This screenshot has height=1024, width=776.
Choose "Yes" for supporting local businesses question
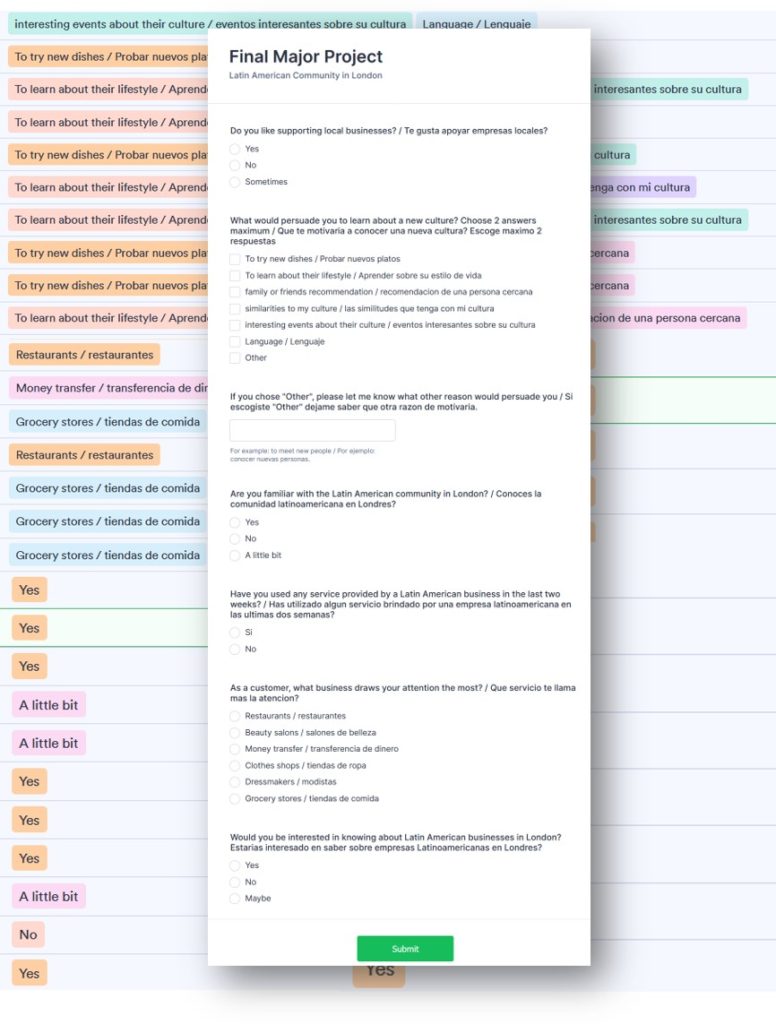pos(235,149)
